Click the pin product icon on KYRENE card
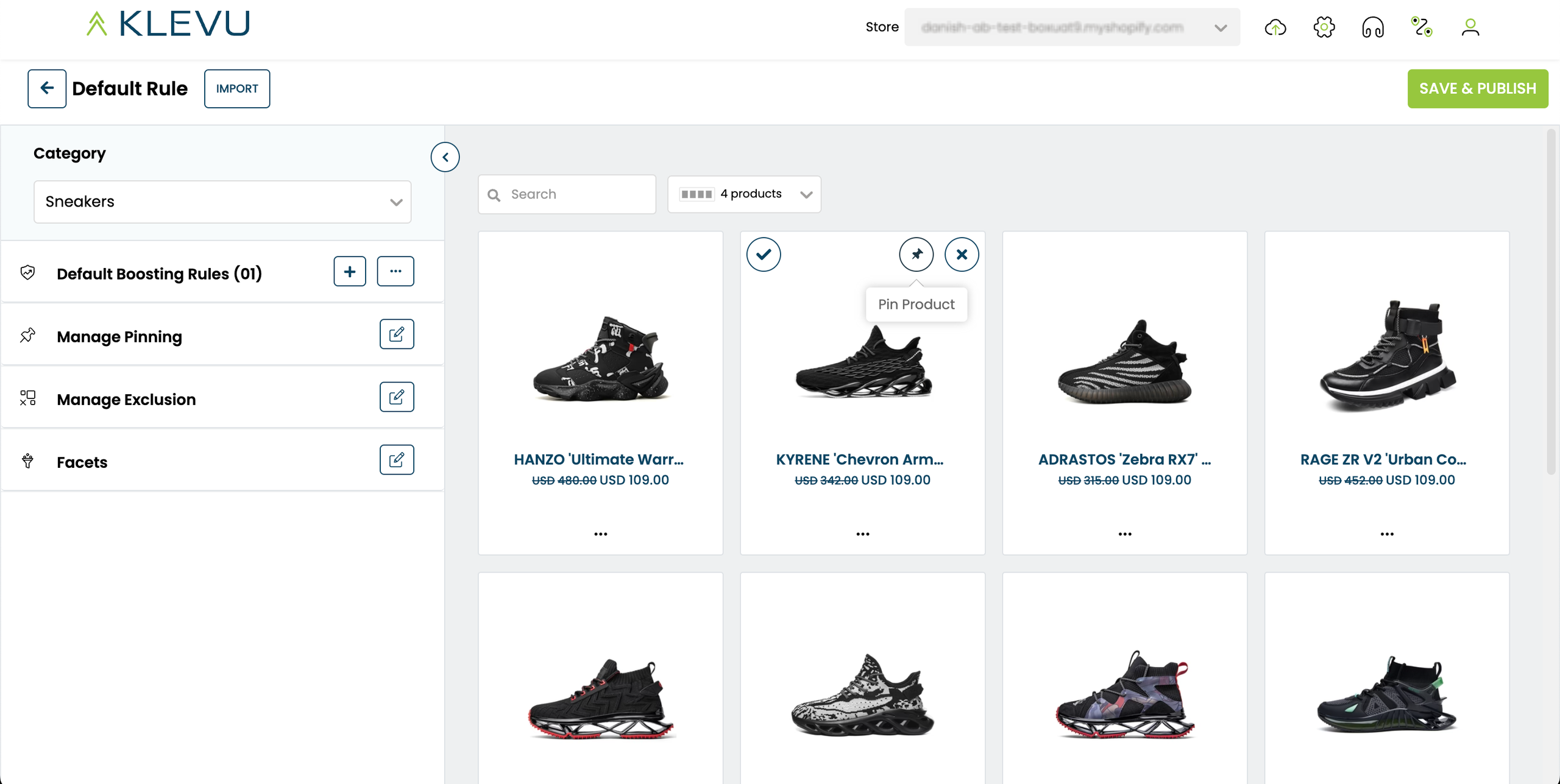 tap(916, 255)
